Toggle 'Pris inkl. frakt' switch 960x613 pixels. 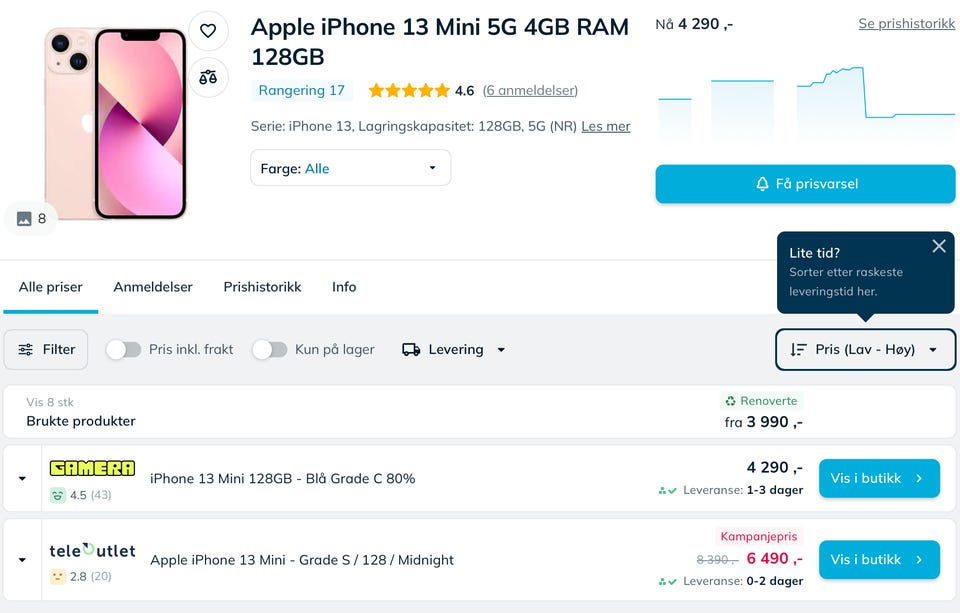point(123,350)
